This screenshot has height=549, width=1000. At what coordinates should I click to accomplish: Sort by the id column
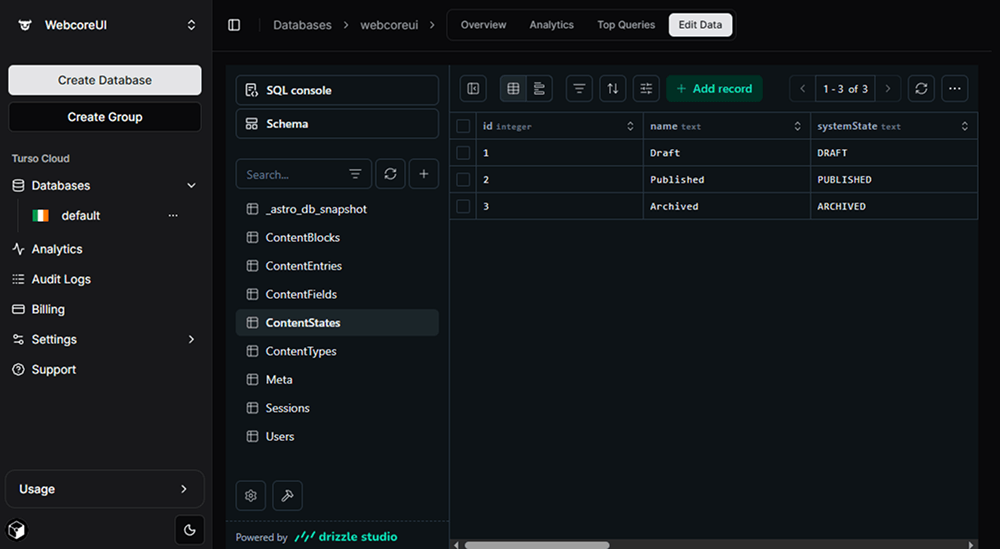click(x=630, y=126)
